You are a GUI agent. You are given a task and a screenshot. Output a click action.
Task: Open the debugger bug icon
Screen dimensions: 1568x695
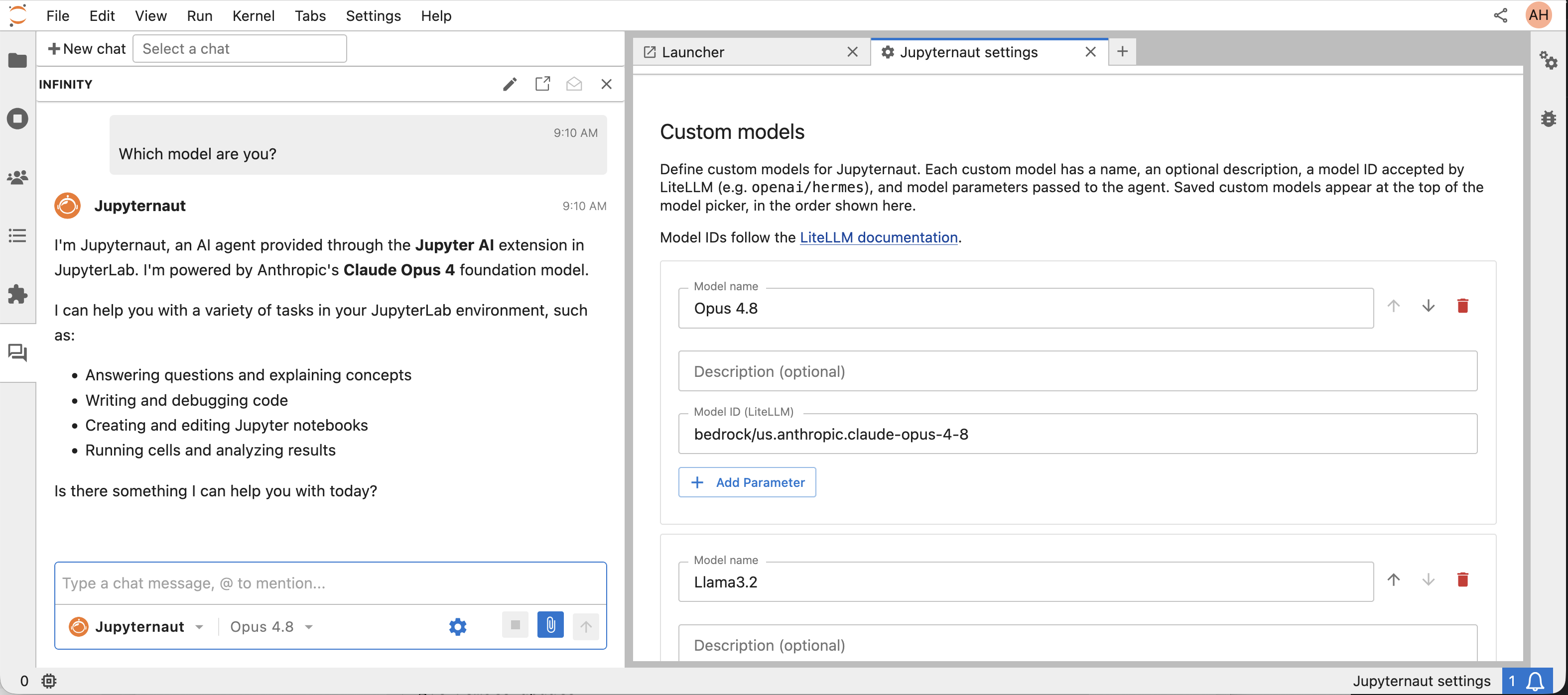click(x=1549, y=118)
